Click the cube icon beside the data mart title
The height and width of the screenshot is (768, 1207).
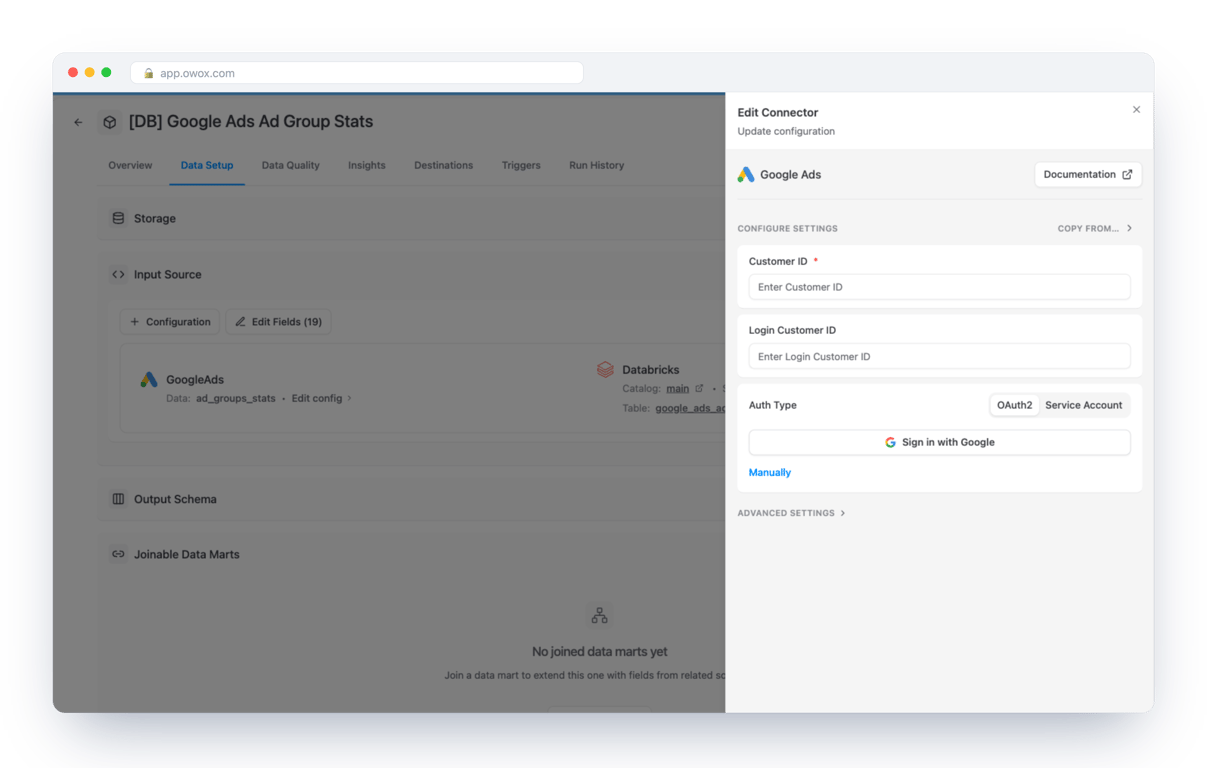click(110, 122)
